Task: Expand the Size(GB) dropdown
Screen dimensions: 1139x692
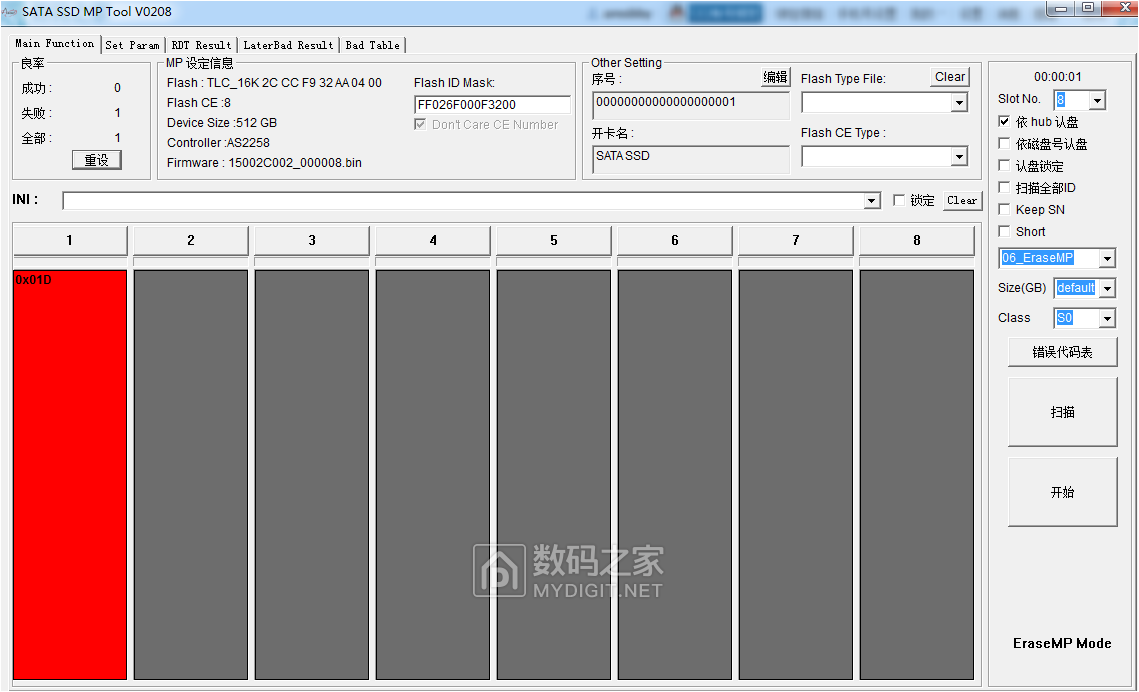Action: 1107,288
